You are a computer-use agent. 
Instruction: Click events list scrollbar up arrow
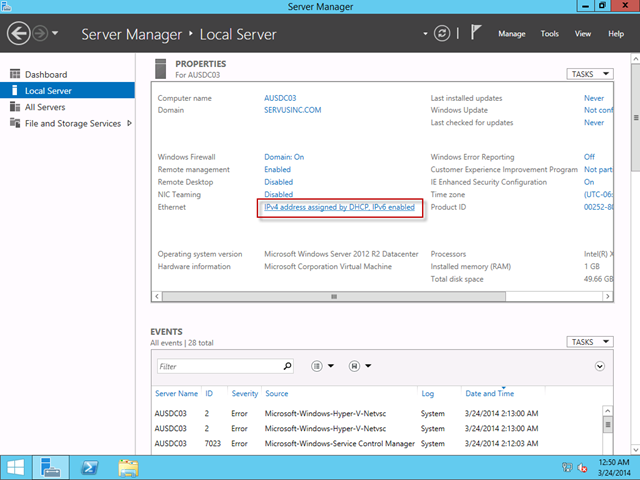[607, 411]
